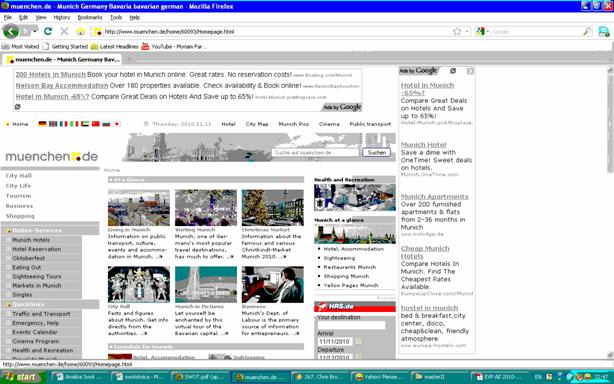
Task: Click the Forward navigation arrow
Action: click(x=25, y=31)
